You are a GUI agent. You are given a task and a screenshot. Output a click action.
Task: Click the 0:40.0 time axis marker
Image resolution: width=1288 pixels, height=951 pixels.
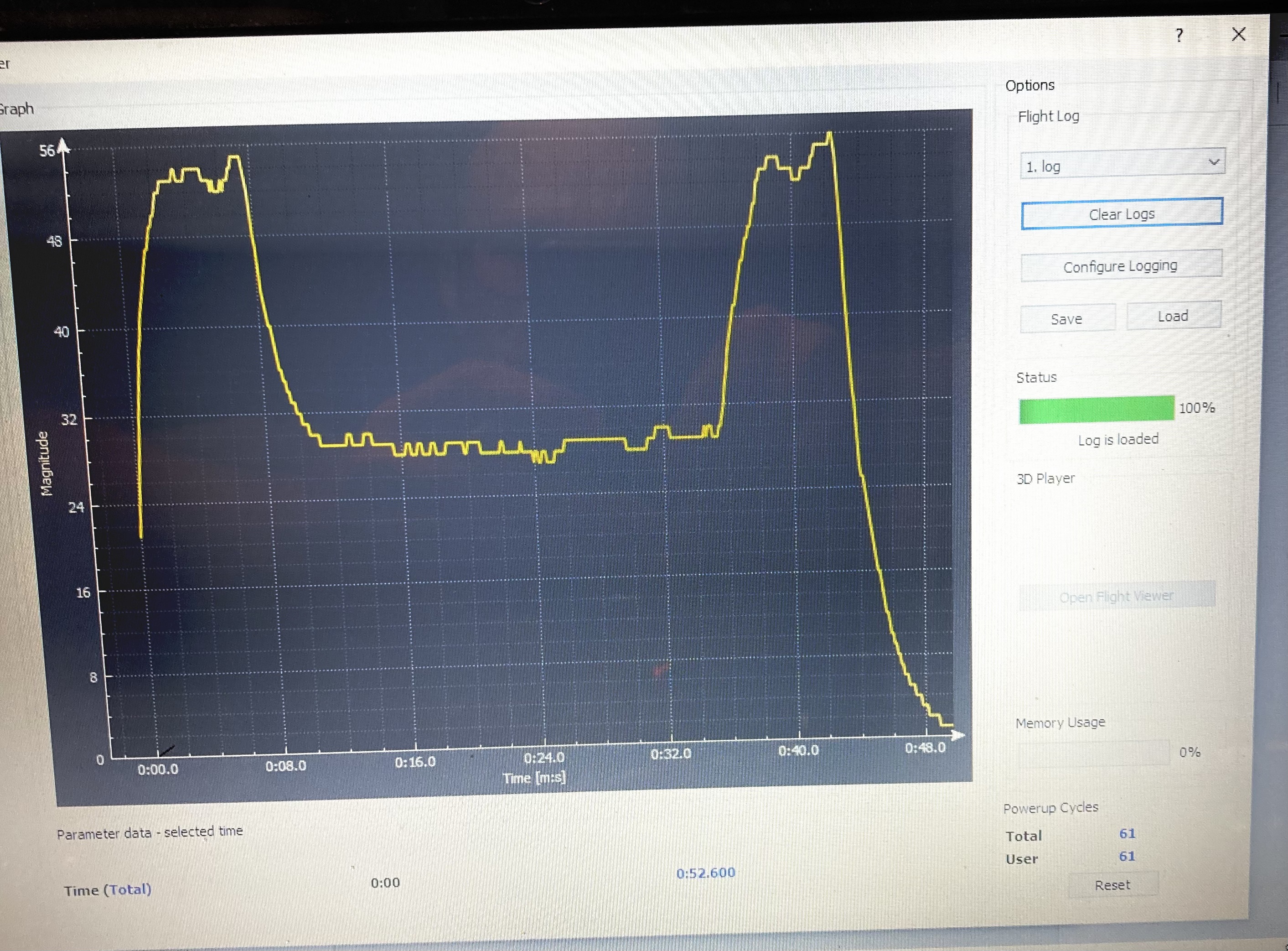tap(798, 751)
